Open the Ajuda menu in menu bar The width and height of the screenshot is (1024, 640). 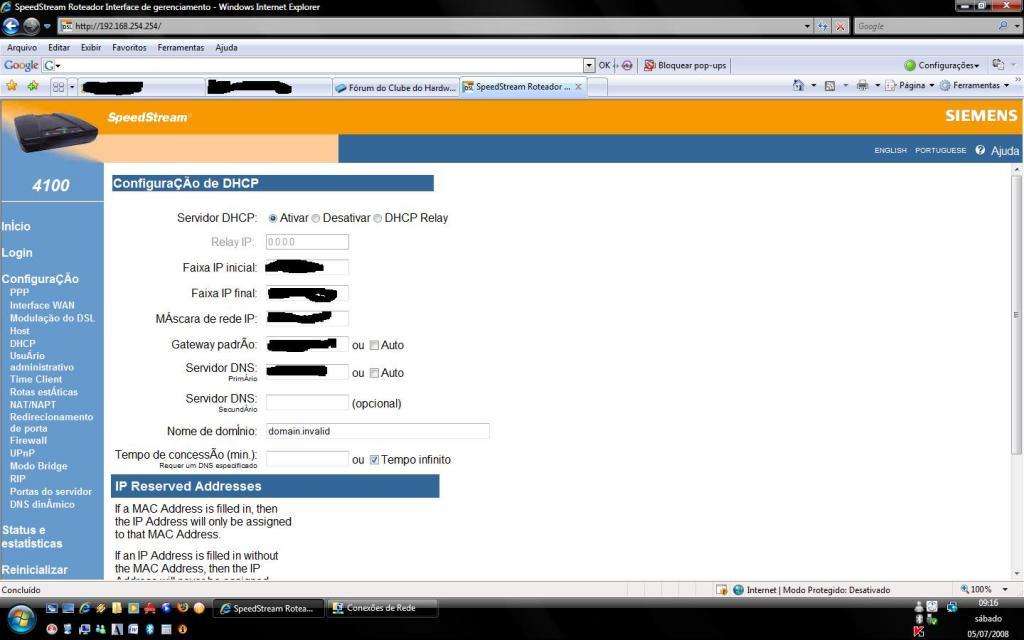(x=226, y=48)
